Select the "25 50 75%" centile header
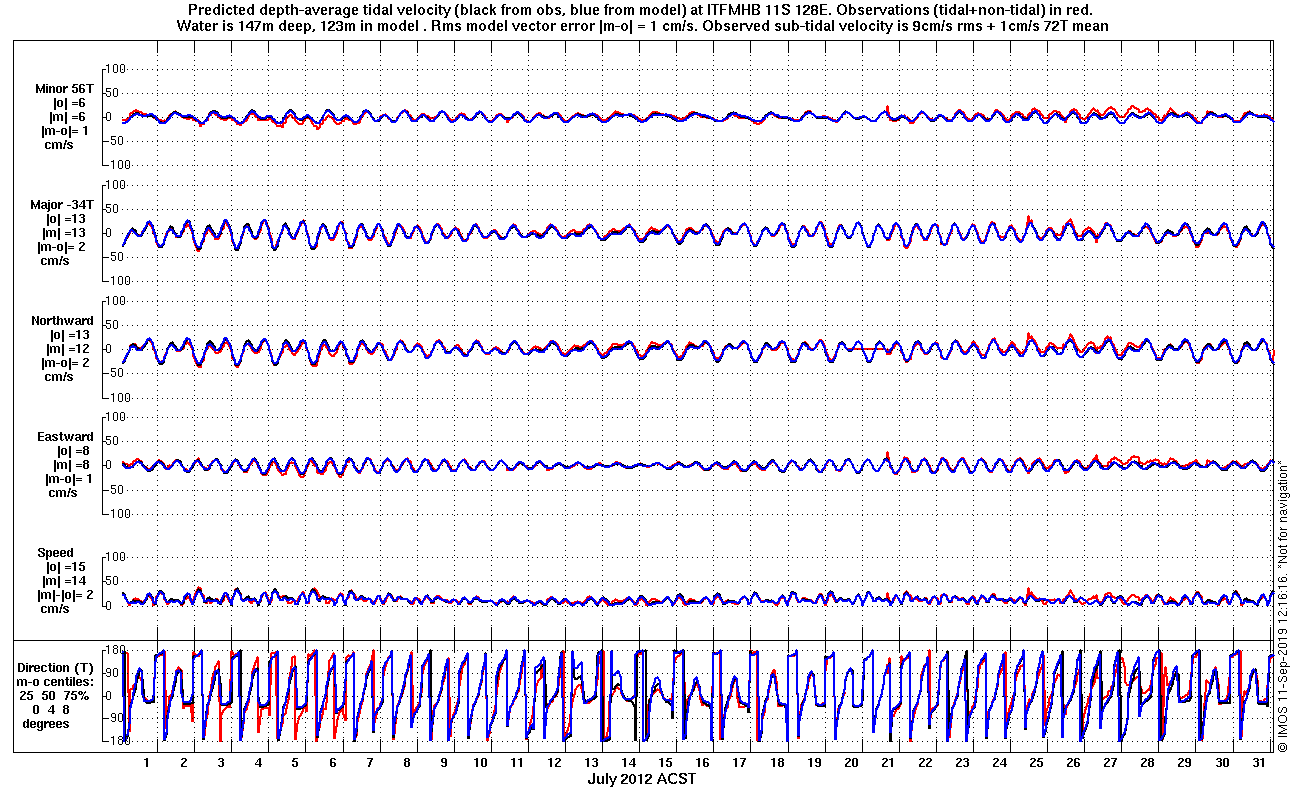This screenshot has width=1300, height=800. tap(56, 695)
